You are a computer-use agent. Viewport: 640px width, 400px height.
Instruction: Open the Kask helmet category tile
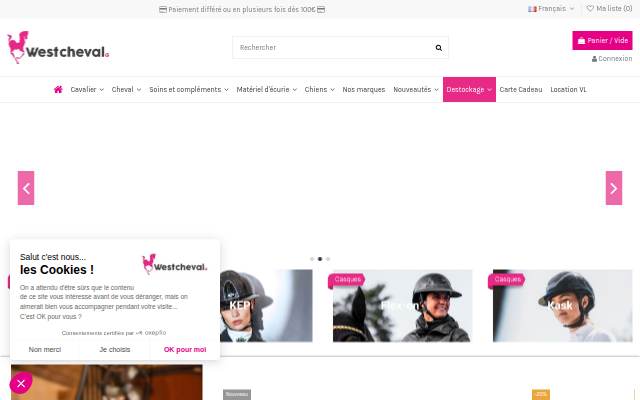point(562,306)
